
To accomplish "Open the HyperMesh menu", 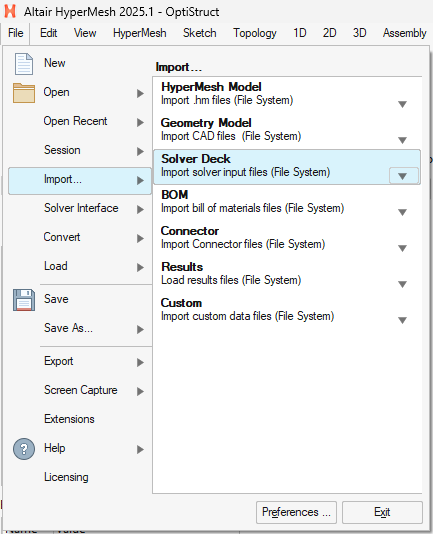I will (x=140, y=33).
